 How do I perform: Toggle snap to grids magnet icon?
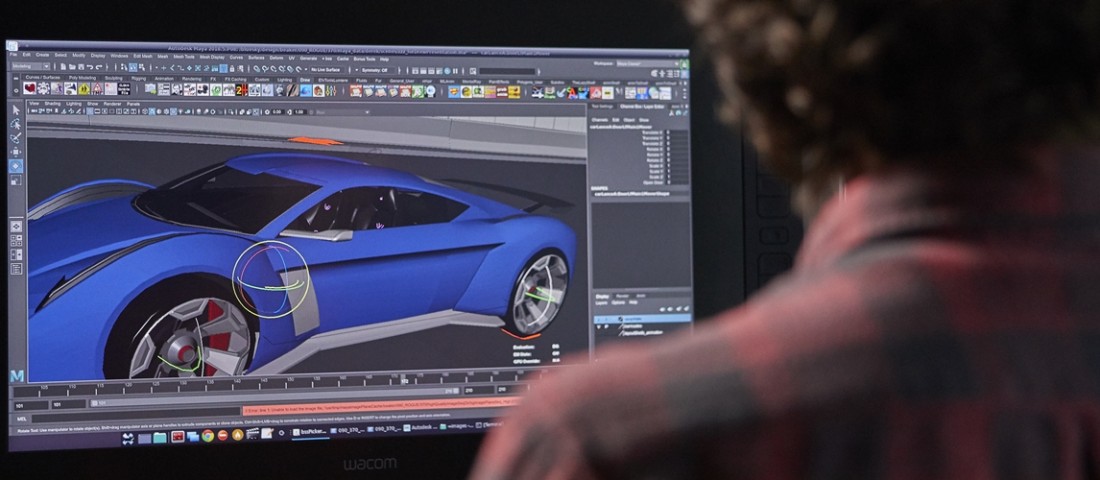[257, 69]
